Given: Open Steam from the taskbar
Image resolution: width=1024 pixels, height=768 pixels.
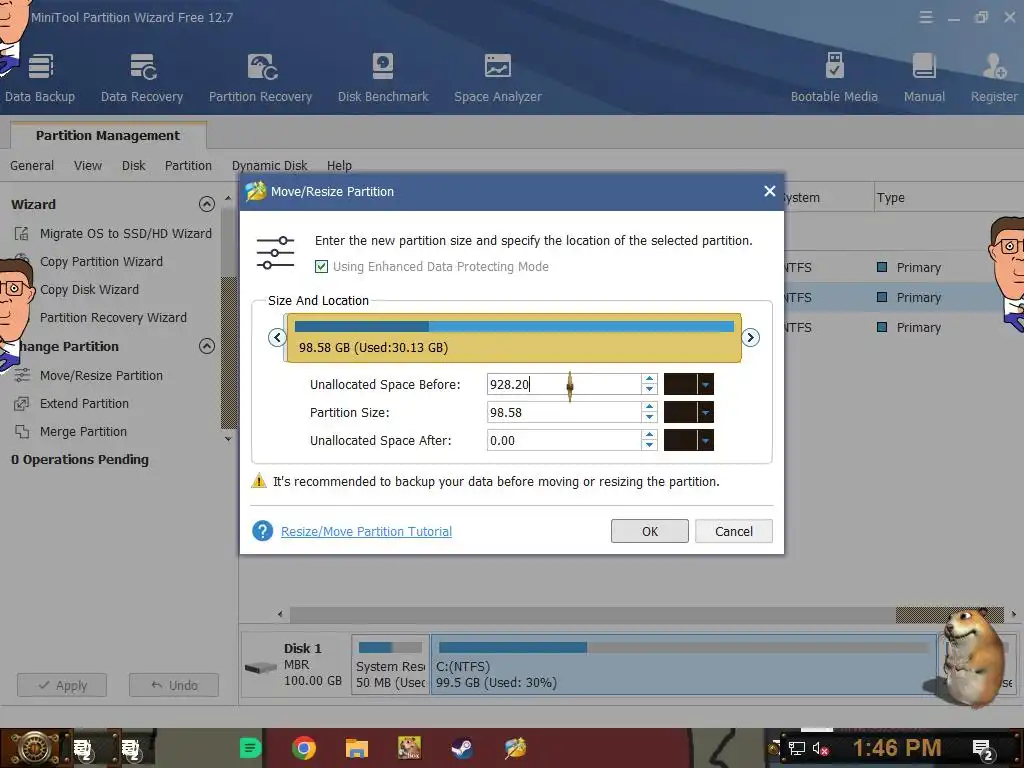Looking at the screenshot, I should click(462, 748).
